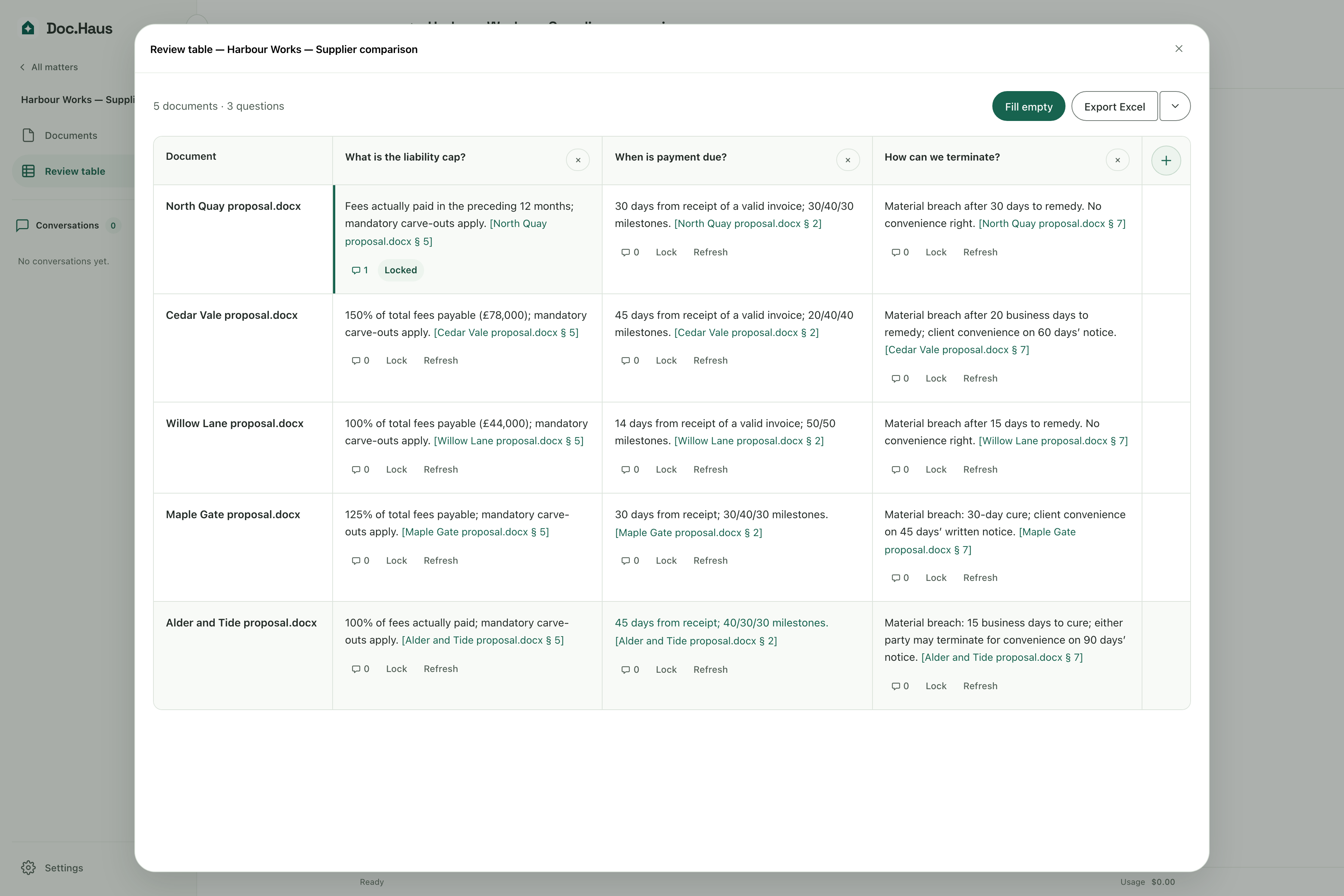Export the table to Excel
1344x896 pixels.
(1114, 106)
